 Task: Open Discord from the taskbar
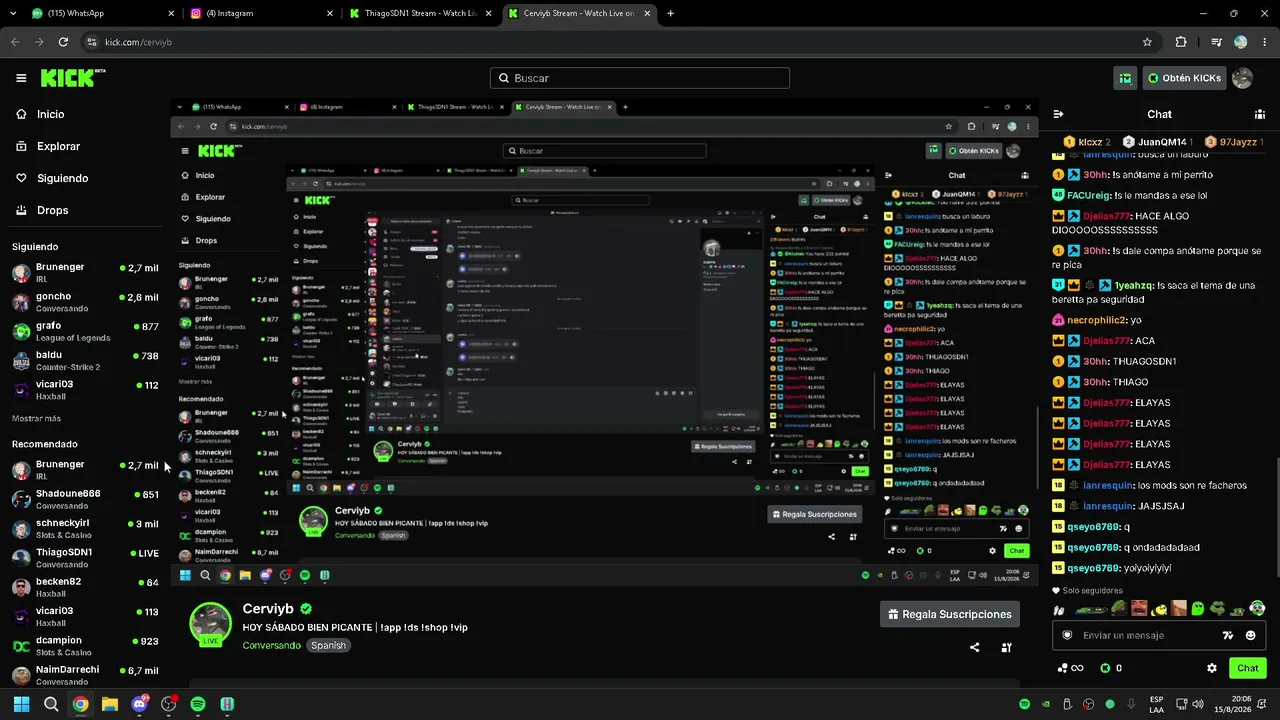click(140, 704)
